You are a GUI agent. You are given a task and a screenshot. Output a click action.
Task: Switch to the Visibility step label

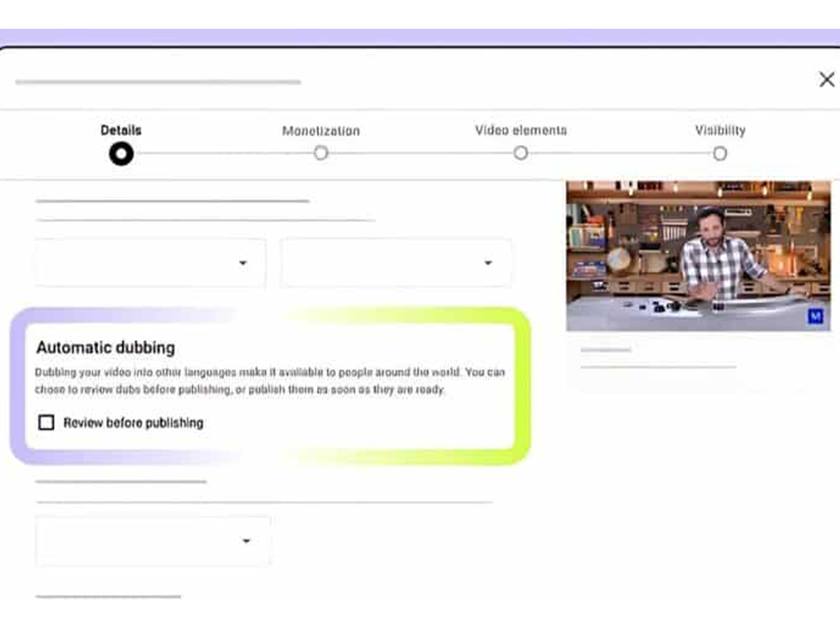720,130
